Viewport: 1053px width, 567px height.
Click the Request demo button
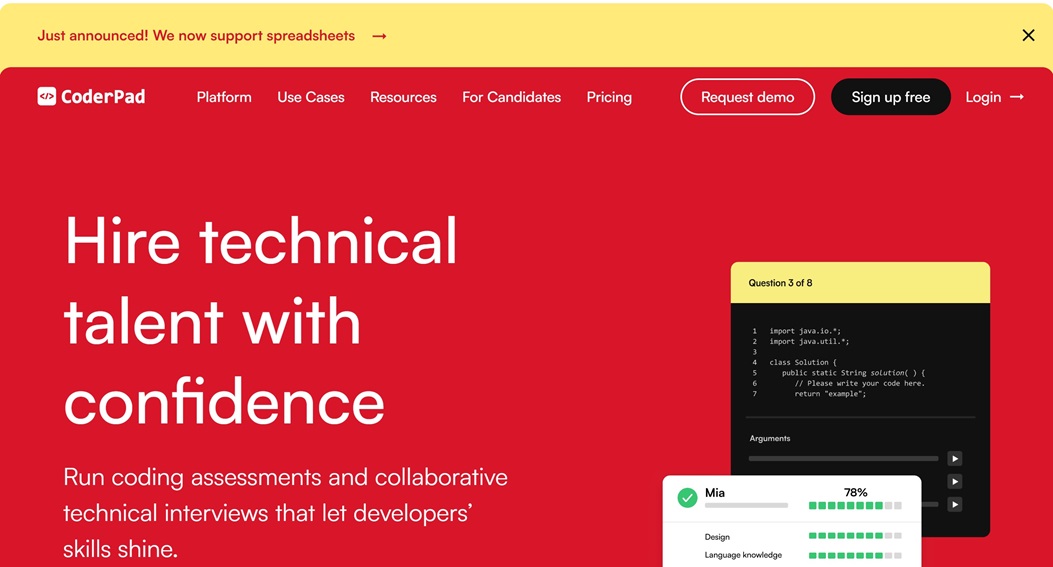(x=747, y=97)
